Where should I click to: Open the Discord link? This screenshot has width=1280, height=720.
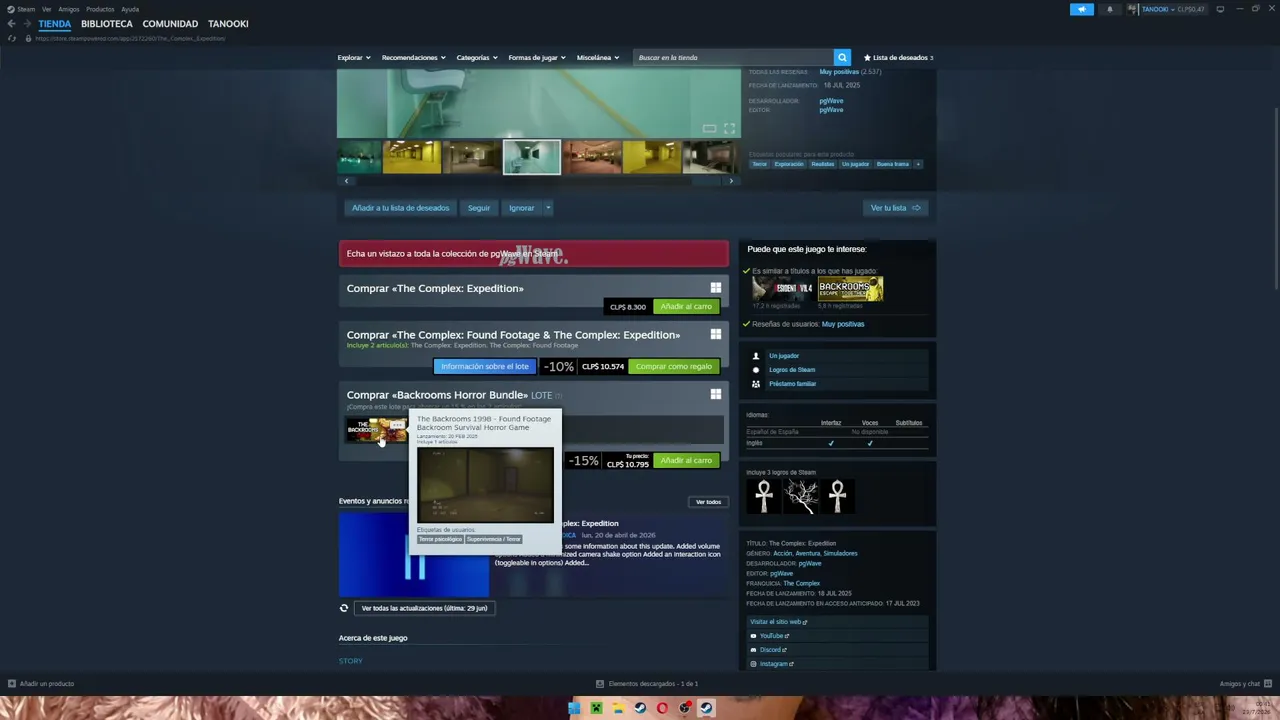(x=770, y=650)
